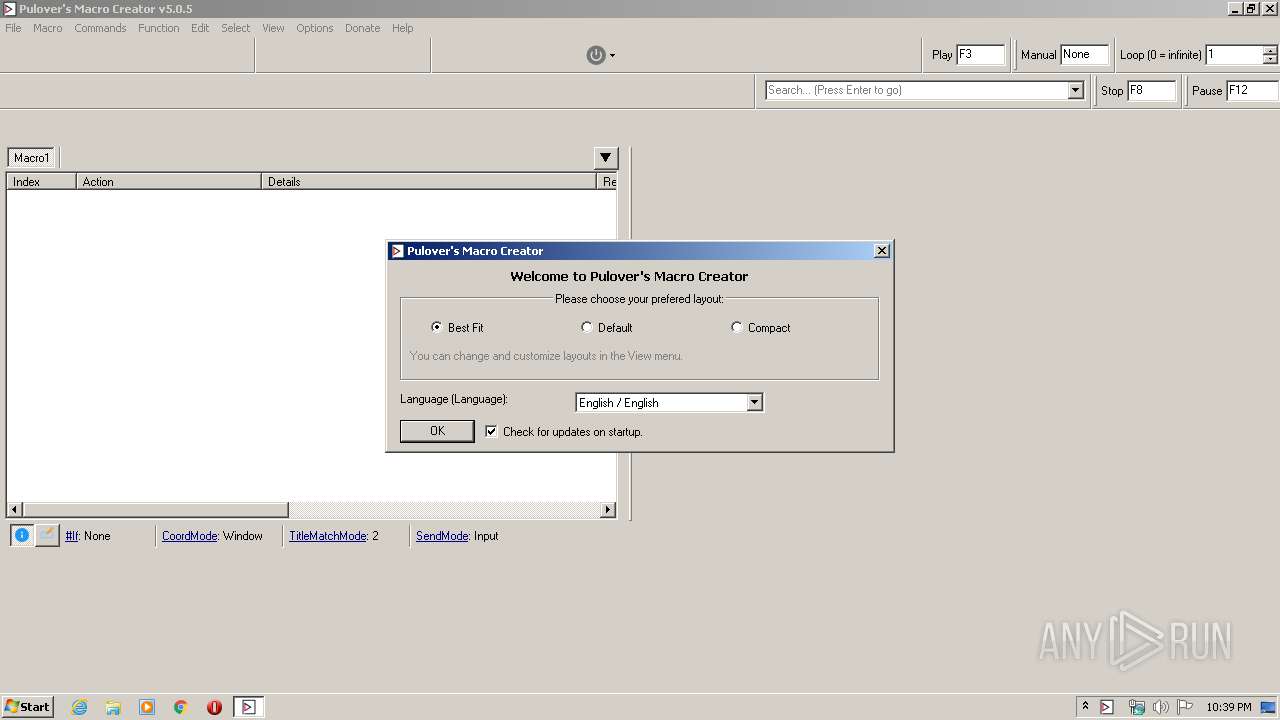1280x720 pixels.
Task: Click the volume speaker tray icon
Action: click(1160, 707)
